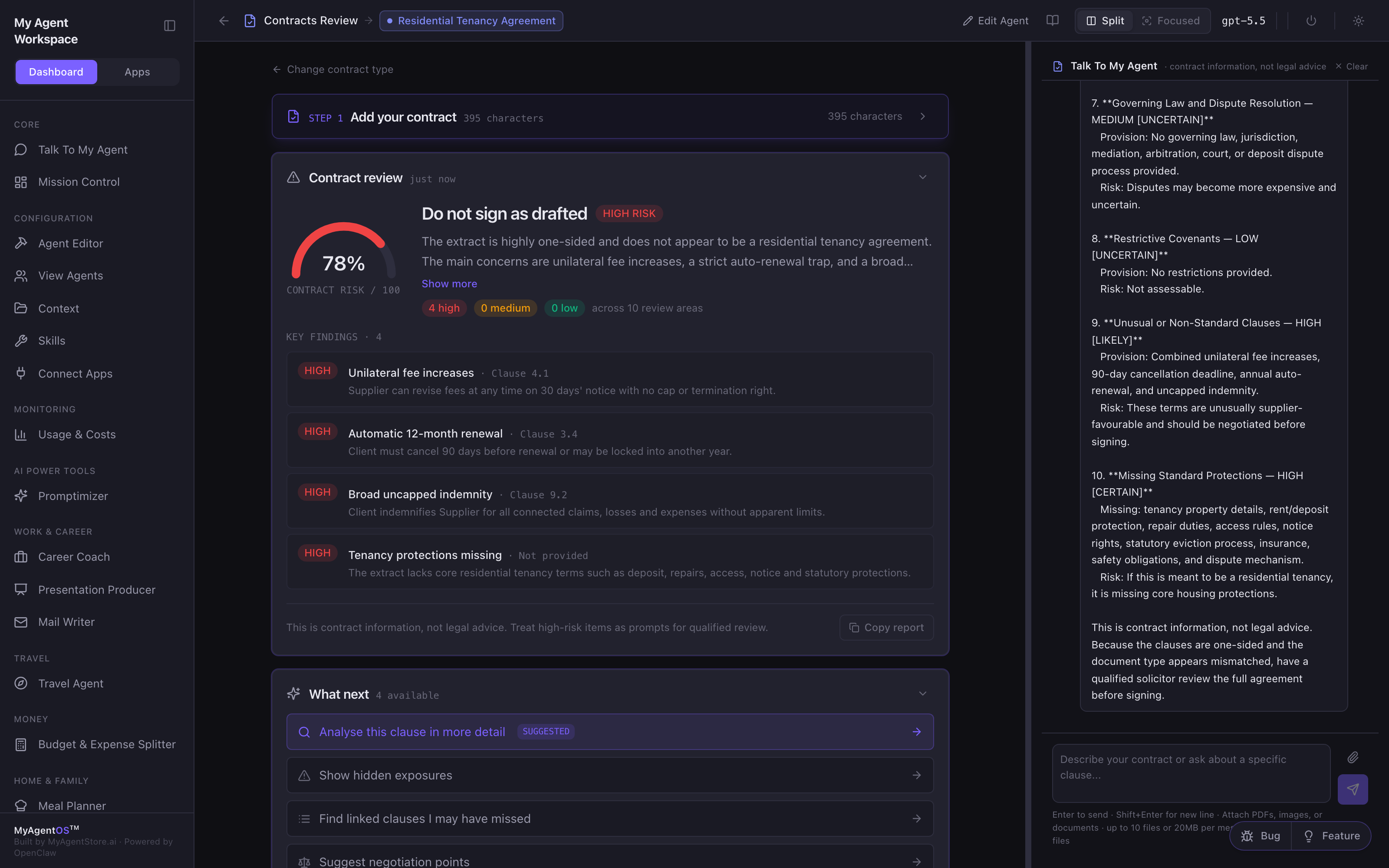The height and width of the screenshot is (868, 1389).
Task: Expand Step 1 Add your contract
Action: point(609,117)
